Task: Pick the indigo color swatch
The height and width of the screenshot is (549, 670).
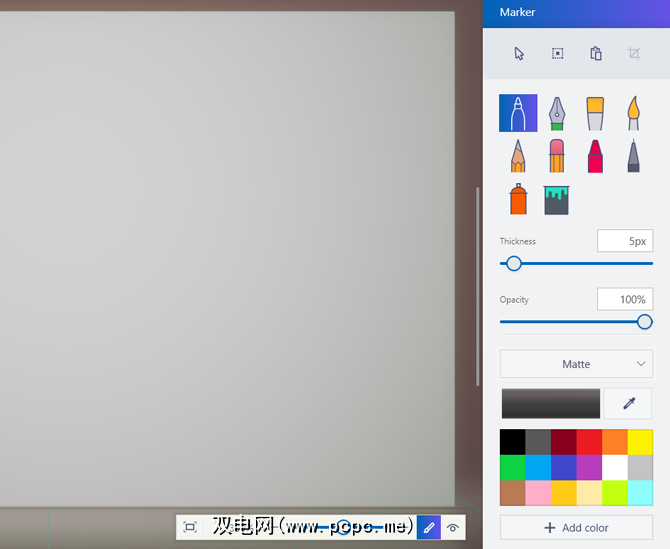Action: coord(564,468)
